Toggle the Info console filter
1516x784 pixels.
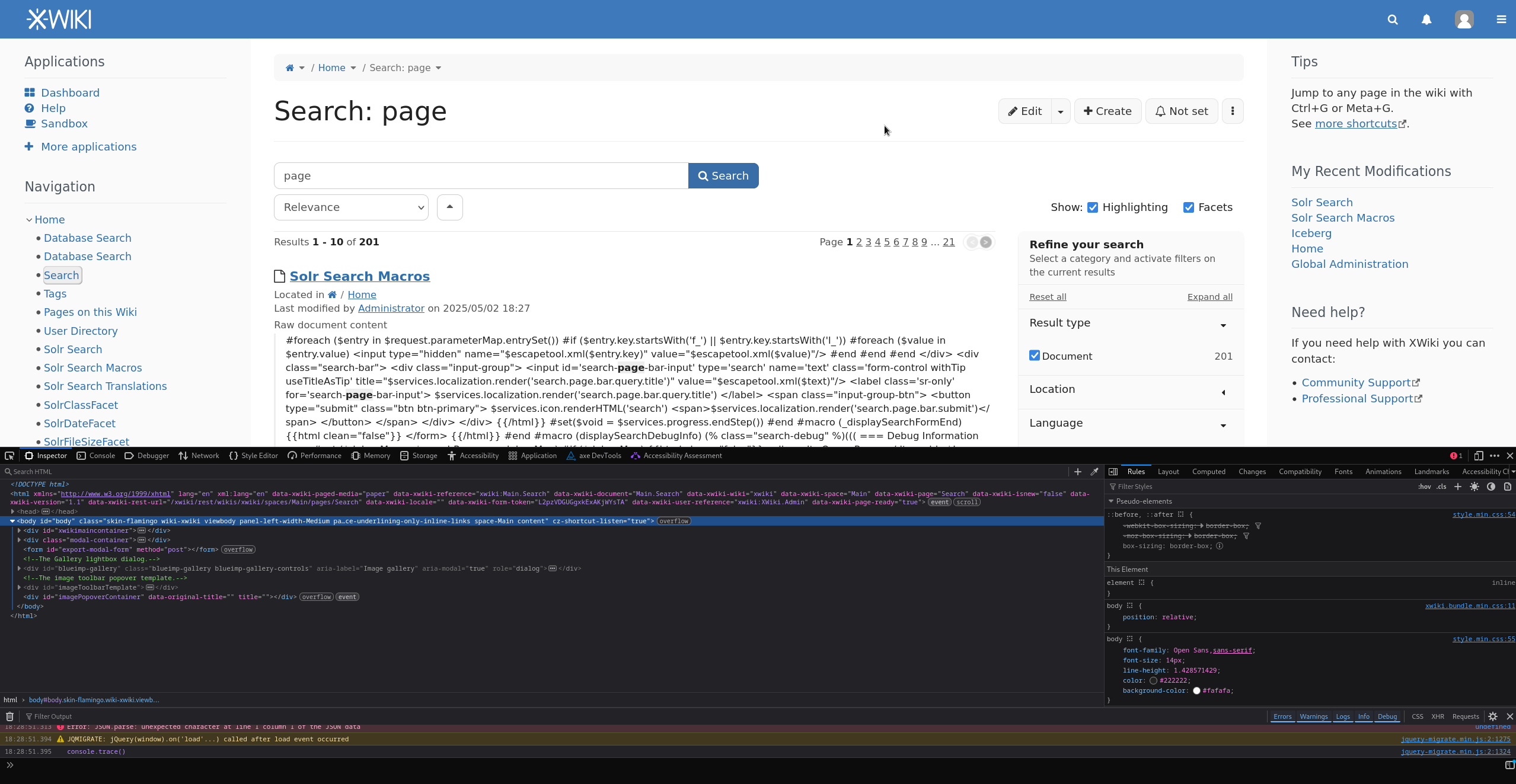[x=1364, y=716]
